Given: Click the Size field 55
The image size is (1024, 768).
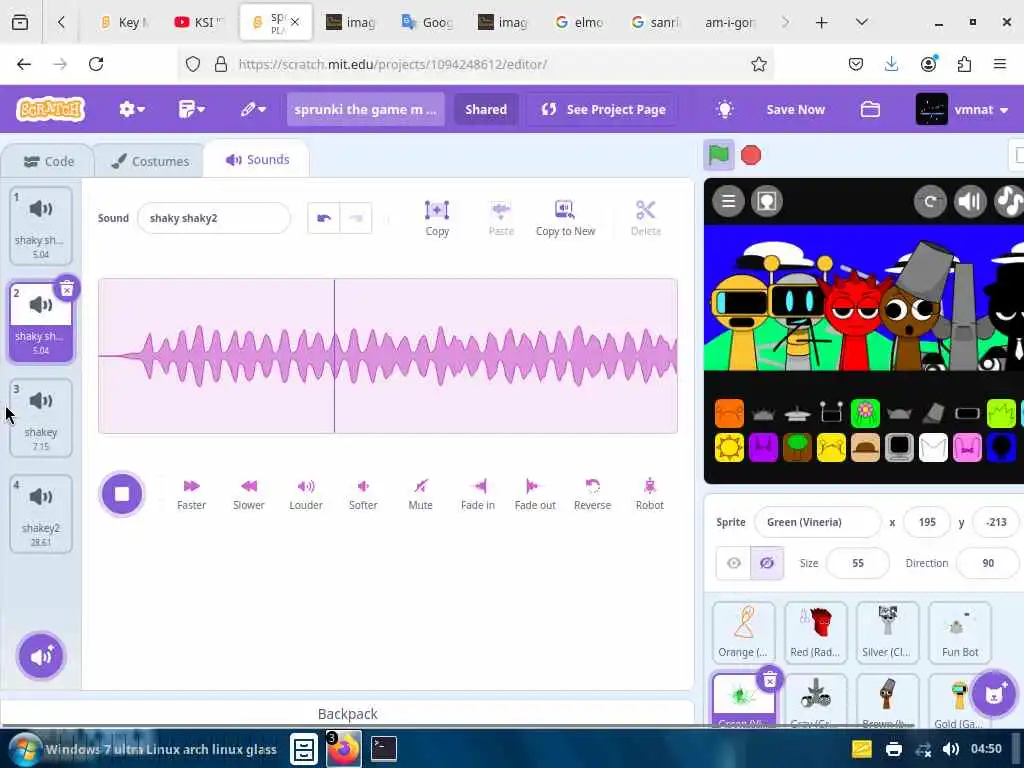Looking at the screenshot, I should point(857,563).
